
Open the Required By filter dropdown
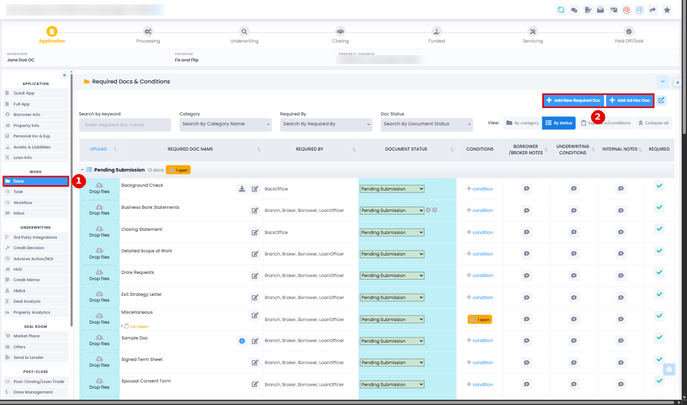tap(326, 124)
